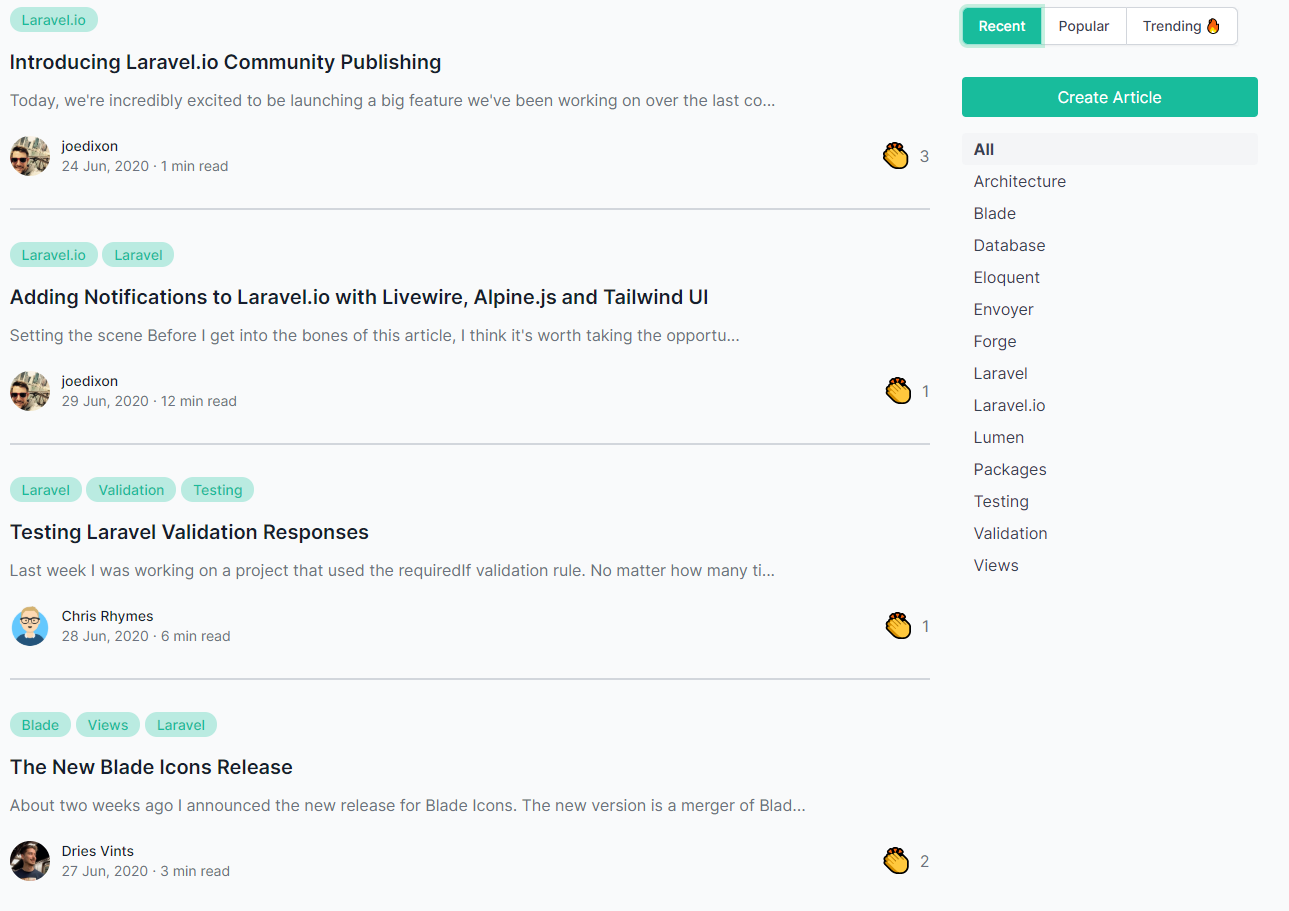Screen dimensions: 1289x911
Task: Open Introducing Laravel.io Community Publishing article title
Action: tap(225, 62)
